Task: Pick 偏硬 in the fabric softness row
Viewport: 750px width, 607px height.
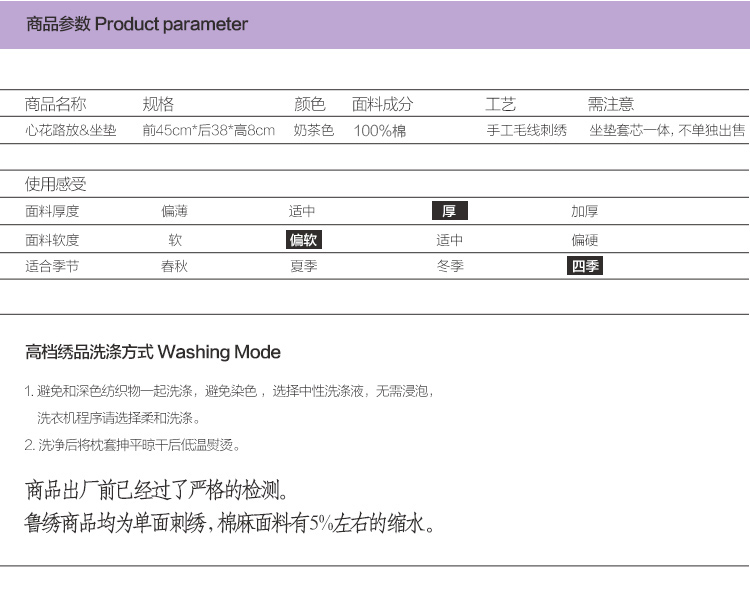Action: [x=585, y=240]
